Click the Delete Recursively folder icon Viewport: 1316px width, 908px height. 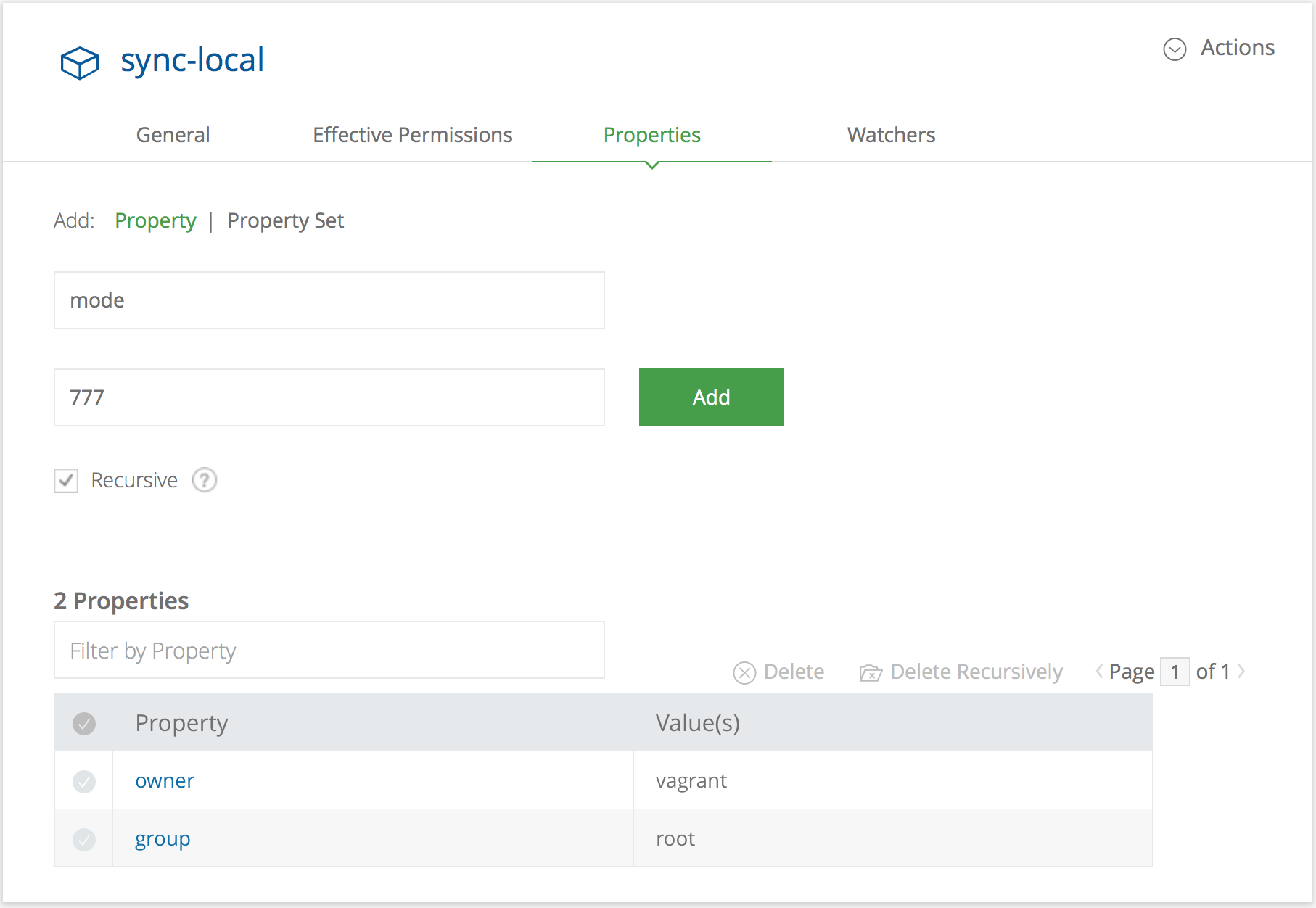tap(871, 673)
